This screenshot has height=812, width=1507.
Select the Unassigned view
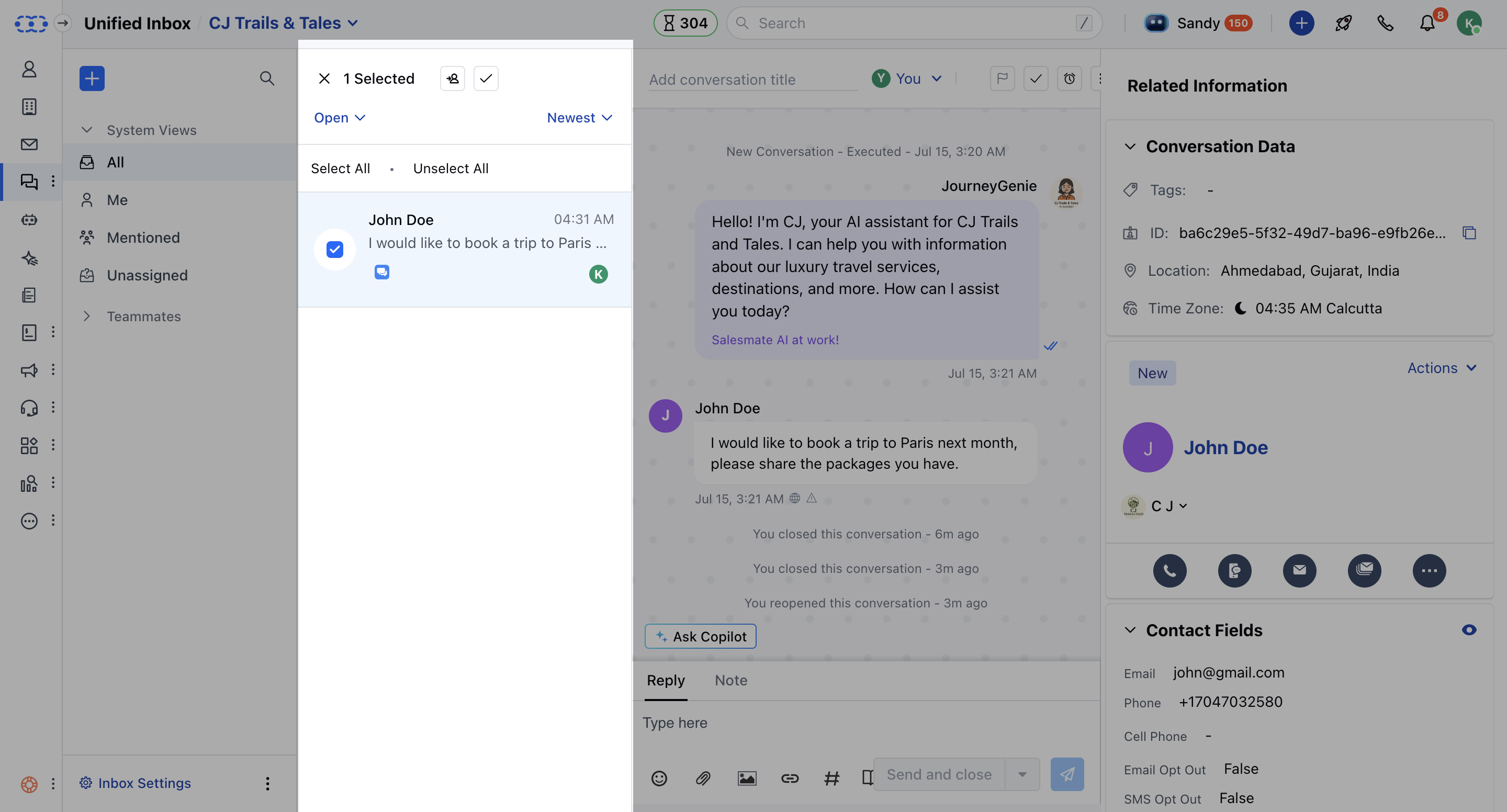pos(179,275)
